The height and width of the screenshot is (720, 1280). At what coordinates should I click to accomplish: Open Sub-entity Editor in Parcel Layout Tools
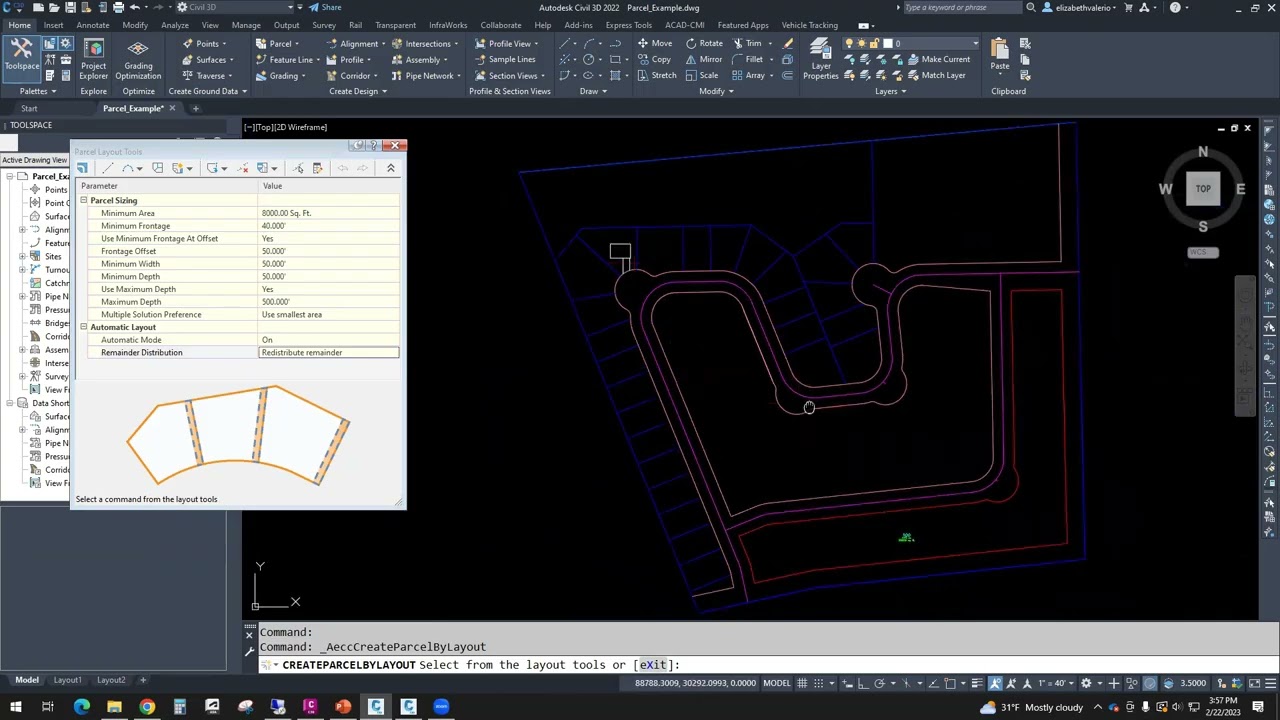[x=318, y=168]
